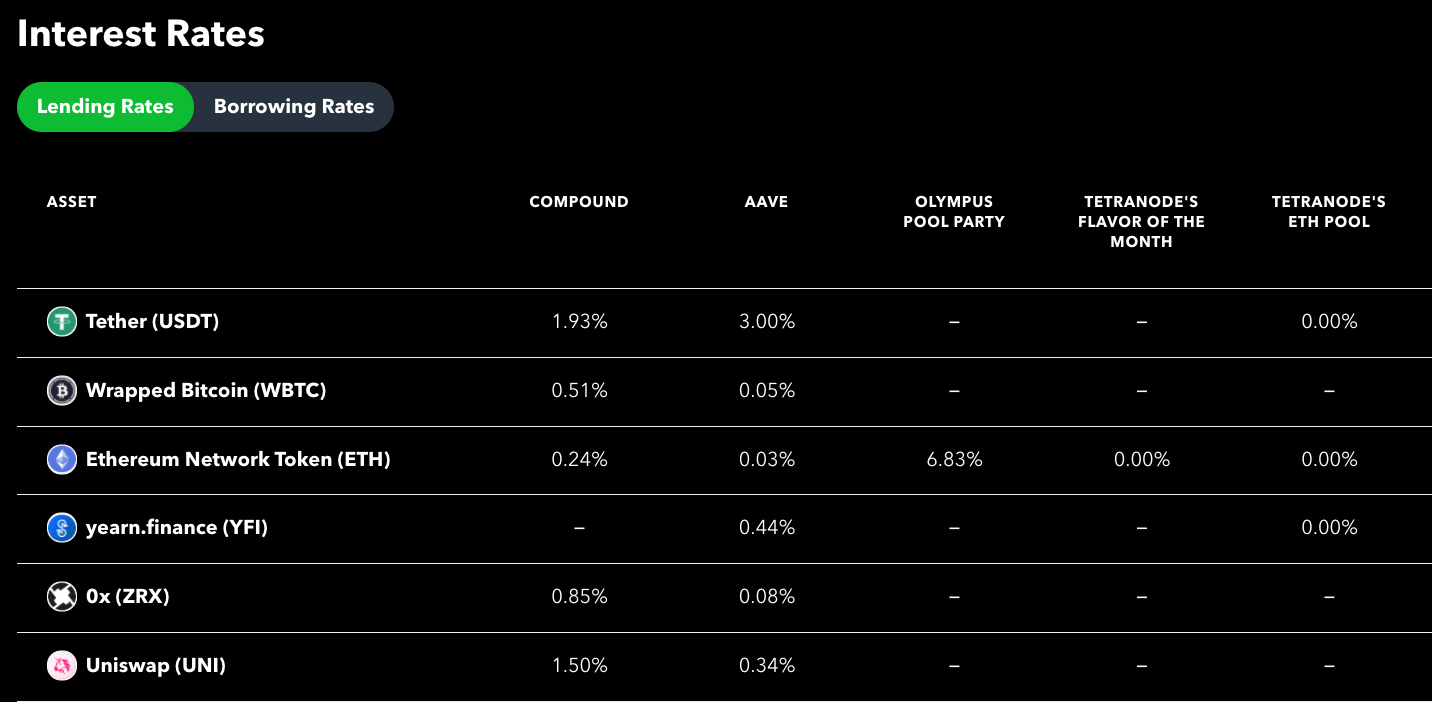Select the Tether (USDT) row label

(x=151, y=321)
